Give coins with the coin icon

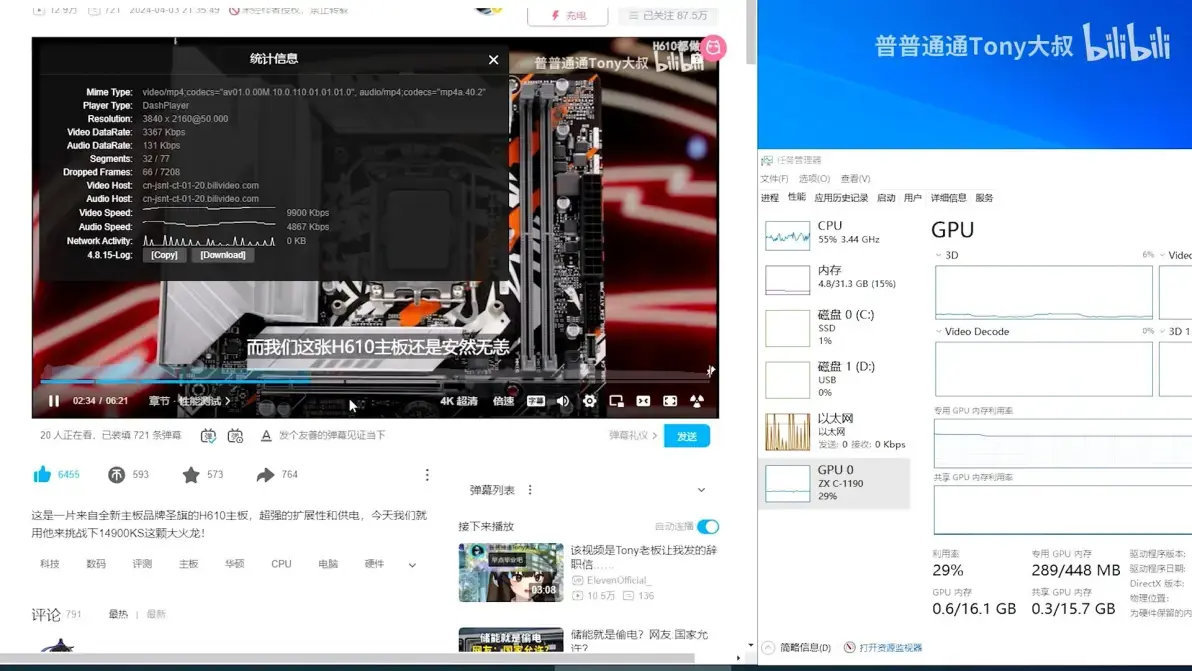(x=116, y=474)
